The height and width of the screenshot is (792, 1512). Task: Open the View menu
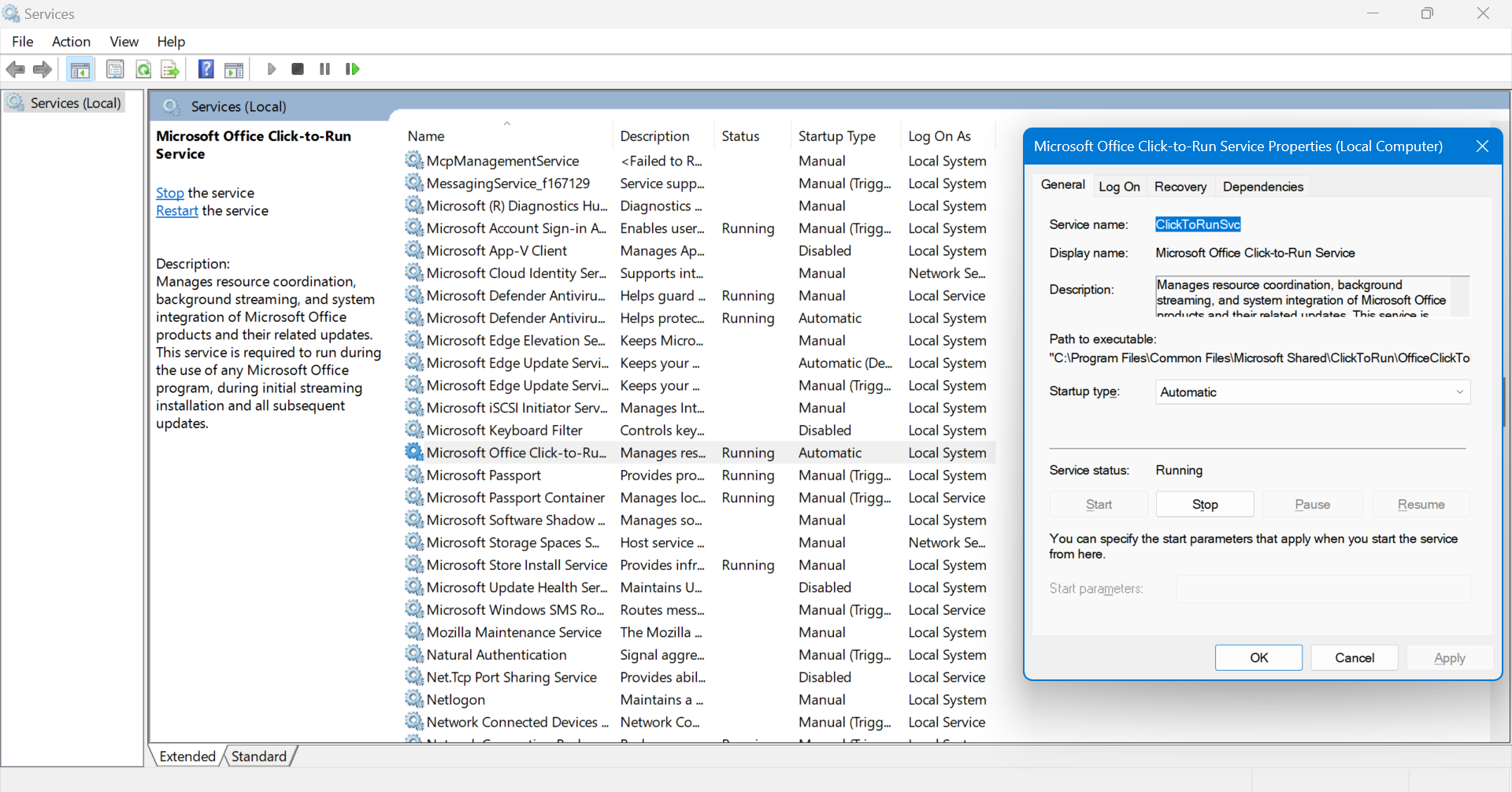(124, 42)
